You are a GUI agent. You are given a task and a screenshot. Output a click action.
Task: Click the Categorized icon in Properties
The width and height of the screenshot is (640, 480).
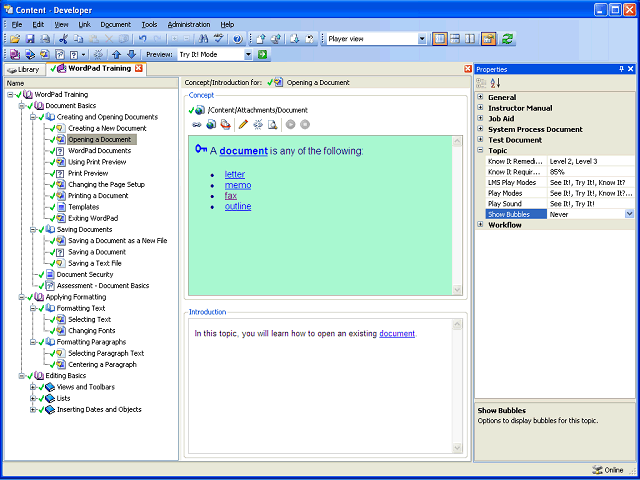(481, 83)
